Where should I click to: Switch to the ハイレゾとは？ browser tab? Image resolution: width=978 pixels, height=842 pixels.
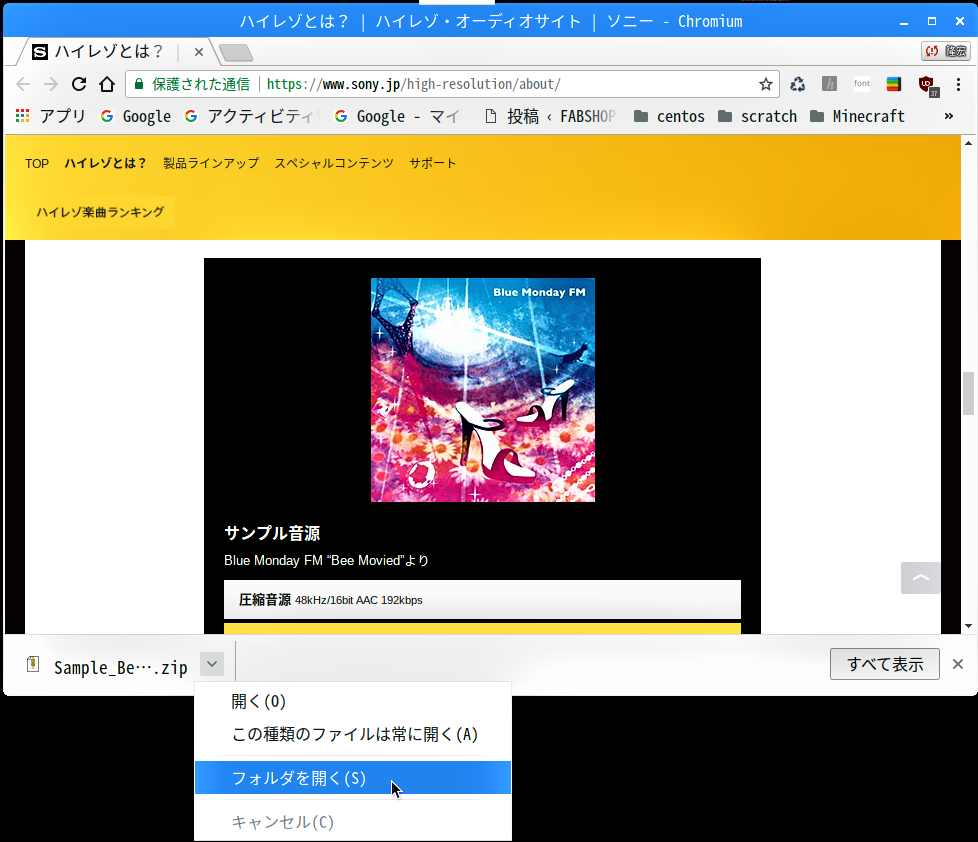[109, 52]
